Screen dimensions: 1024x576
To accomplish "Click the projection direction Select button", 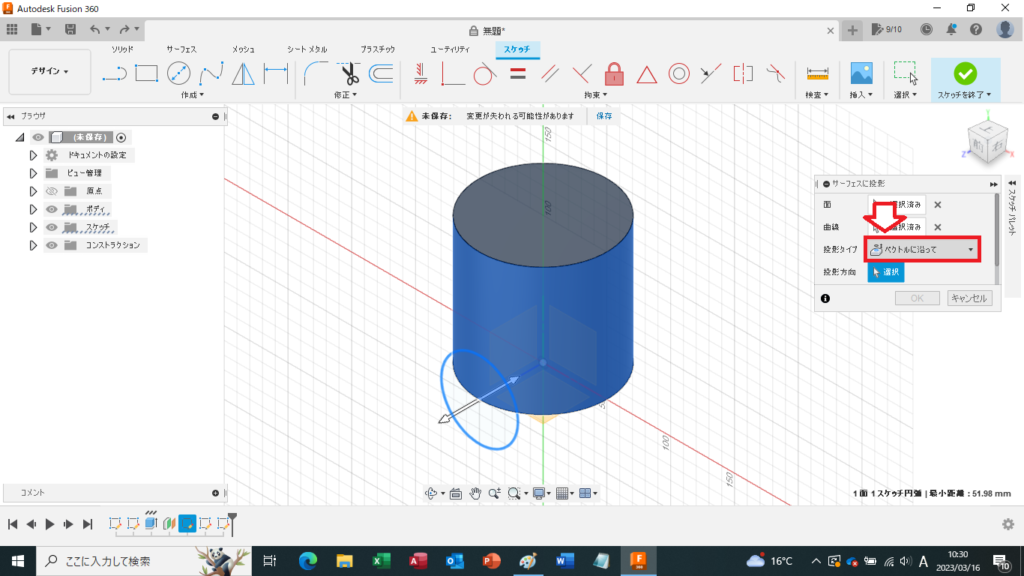I will point(886,272).
